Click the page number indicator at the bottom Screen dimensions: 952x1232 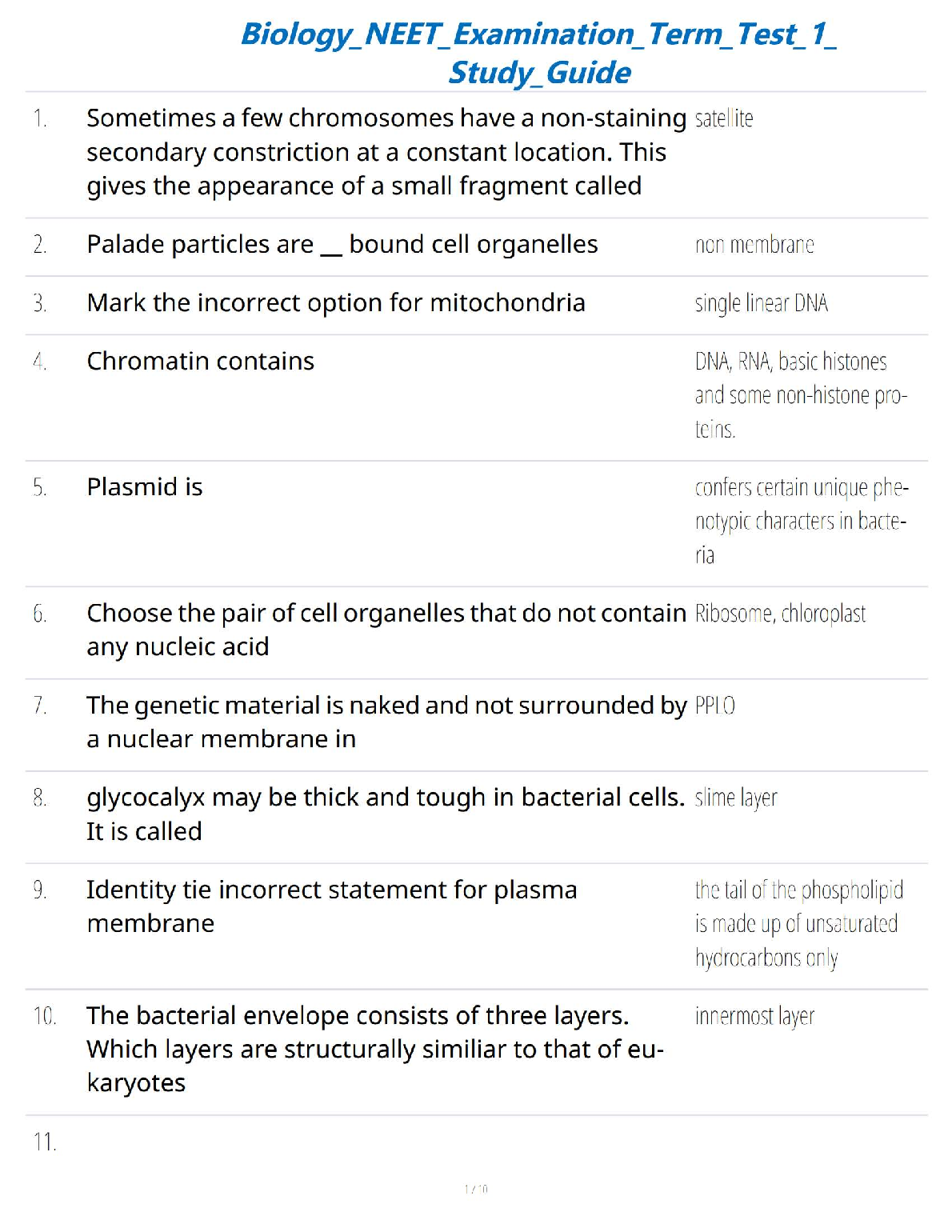[476, 1190]
